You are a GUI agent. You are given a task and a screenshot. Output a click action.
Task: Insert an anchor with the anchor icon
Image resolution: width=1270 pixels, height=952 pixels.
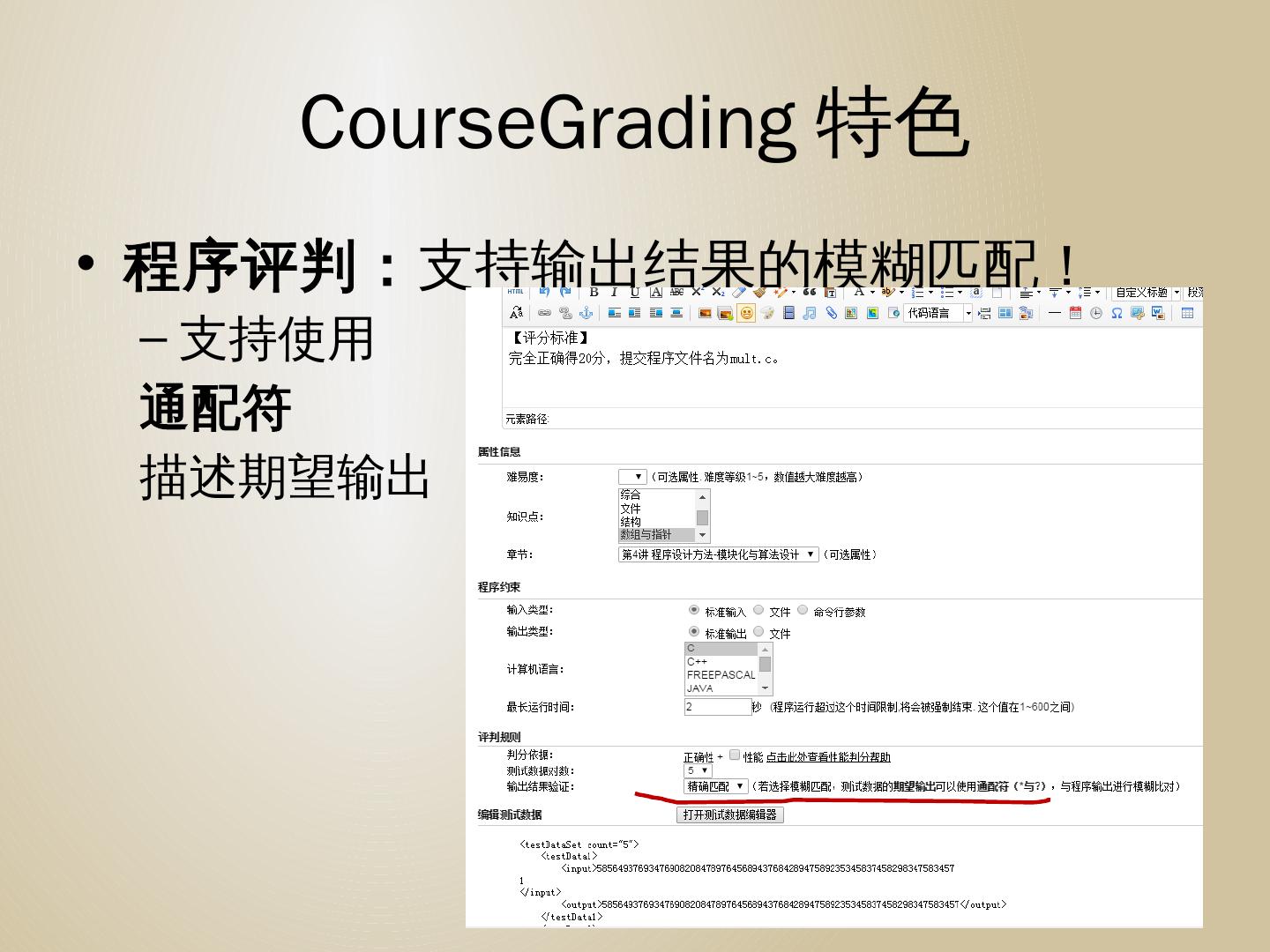click(x=586, y=313)
